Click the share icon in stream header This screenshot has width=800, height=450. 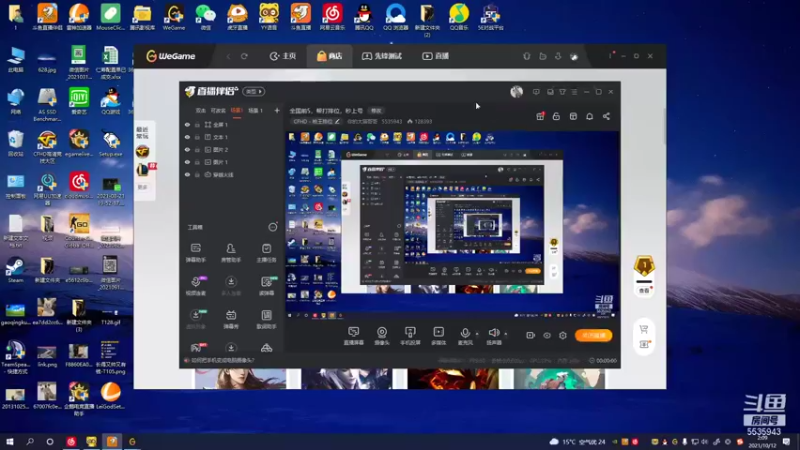(606, 116)
